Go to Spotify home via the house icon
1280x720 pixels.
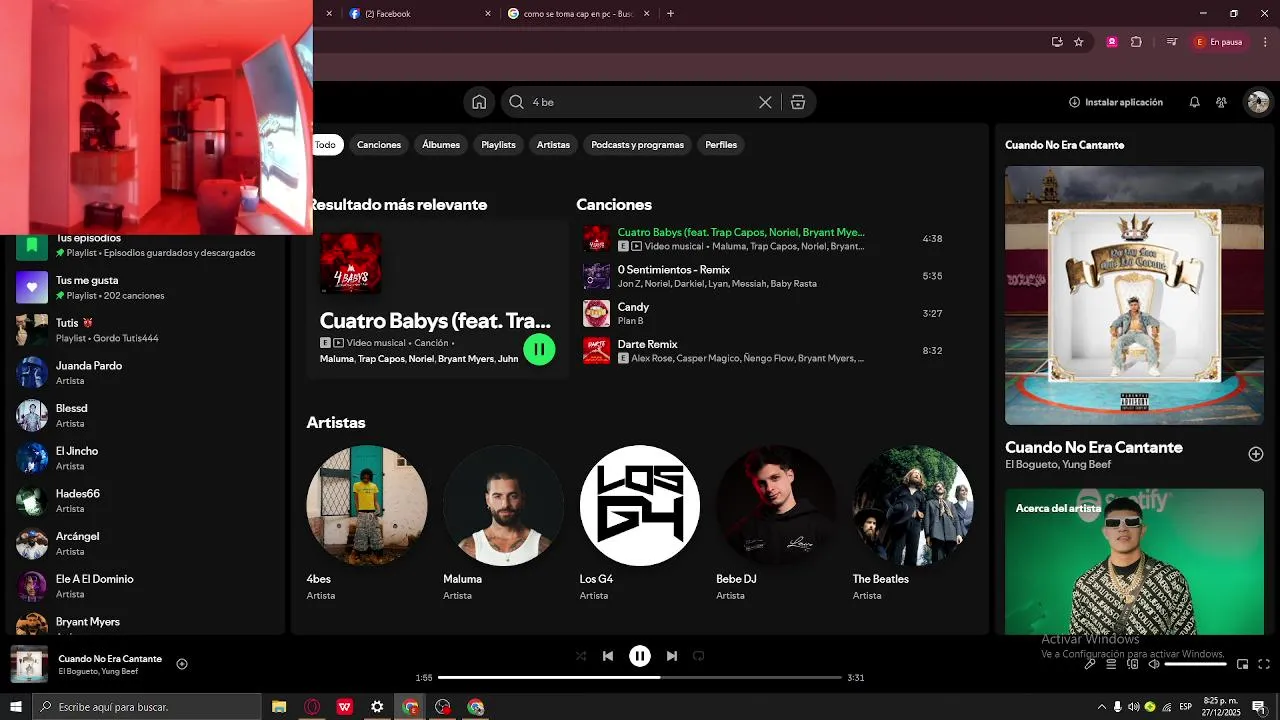pyautogui.click(x=479, y=102)
